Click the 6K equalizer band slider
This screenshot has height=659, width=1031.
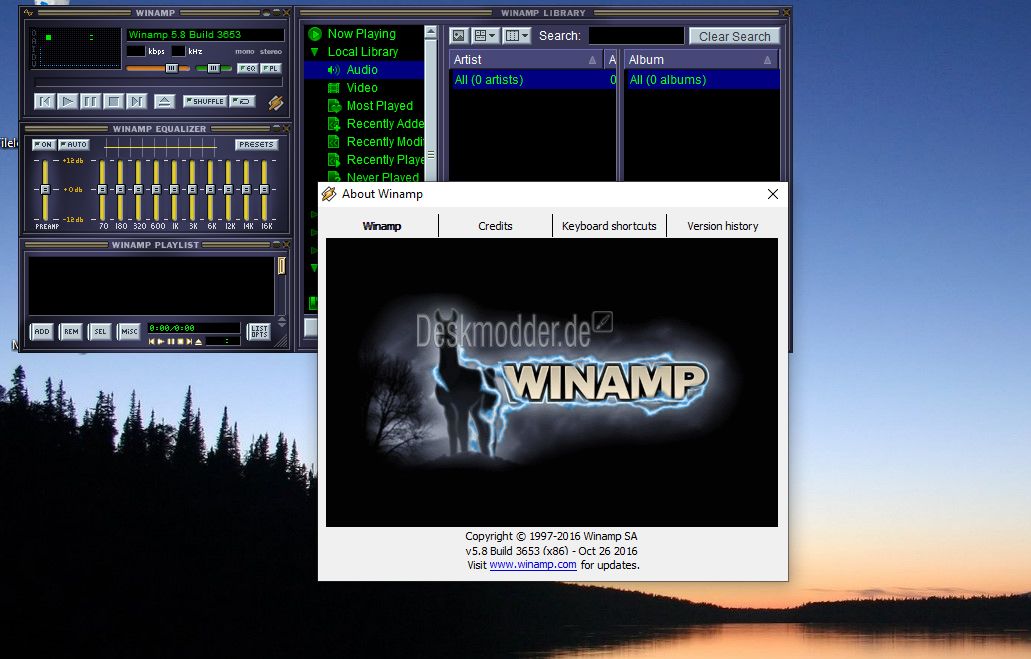tap(210, 189)
